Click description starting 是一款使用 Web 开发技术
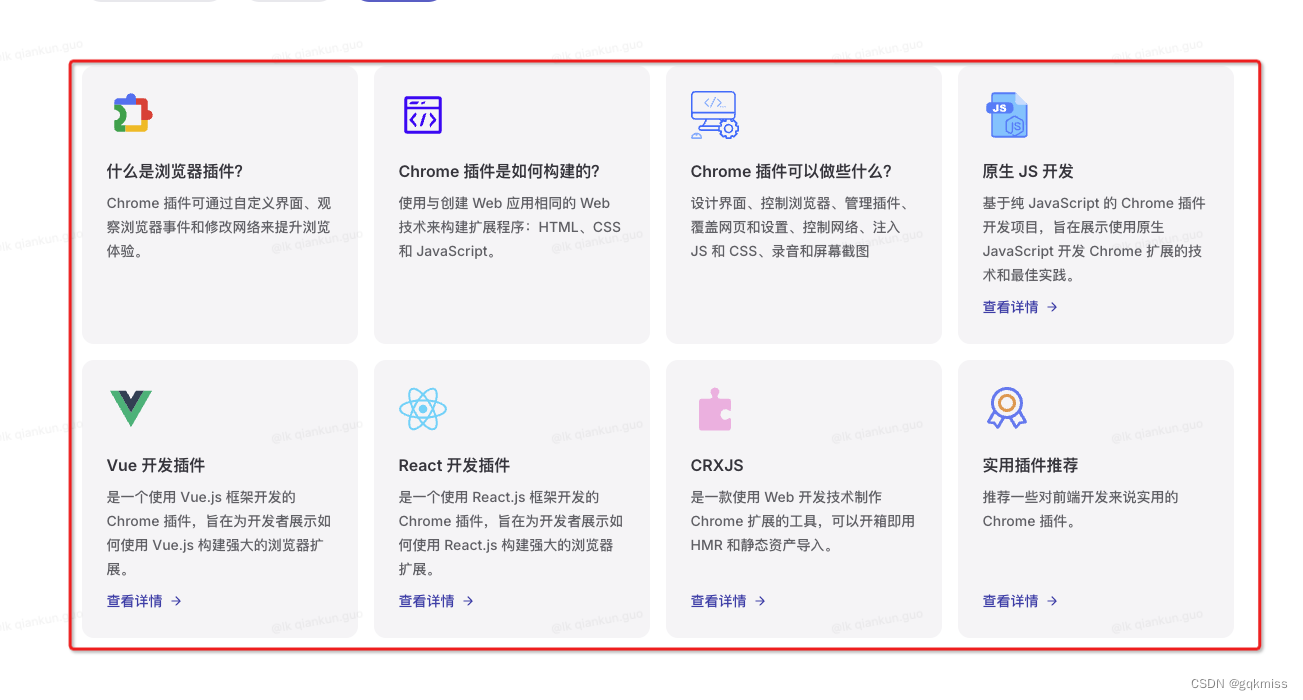Viewport: 1303px width, 700px height. (803, 521)
